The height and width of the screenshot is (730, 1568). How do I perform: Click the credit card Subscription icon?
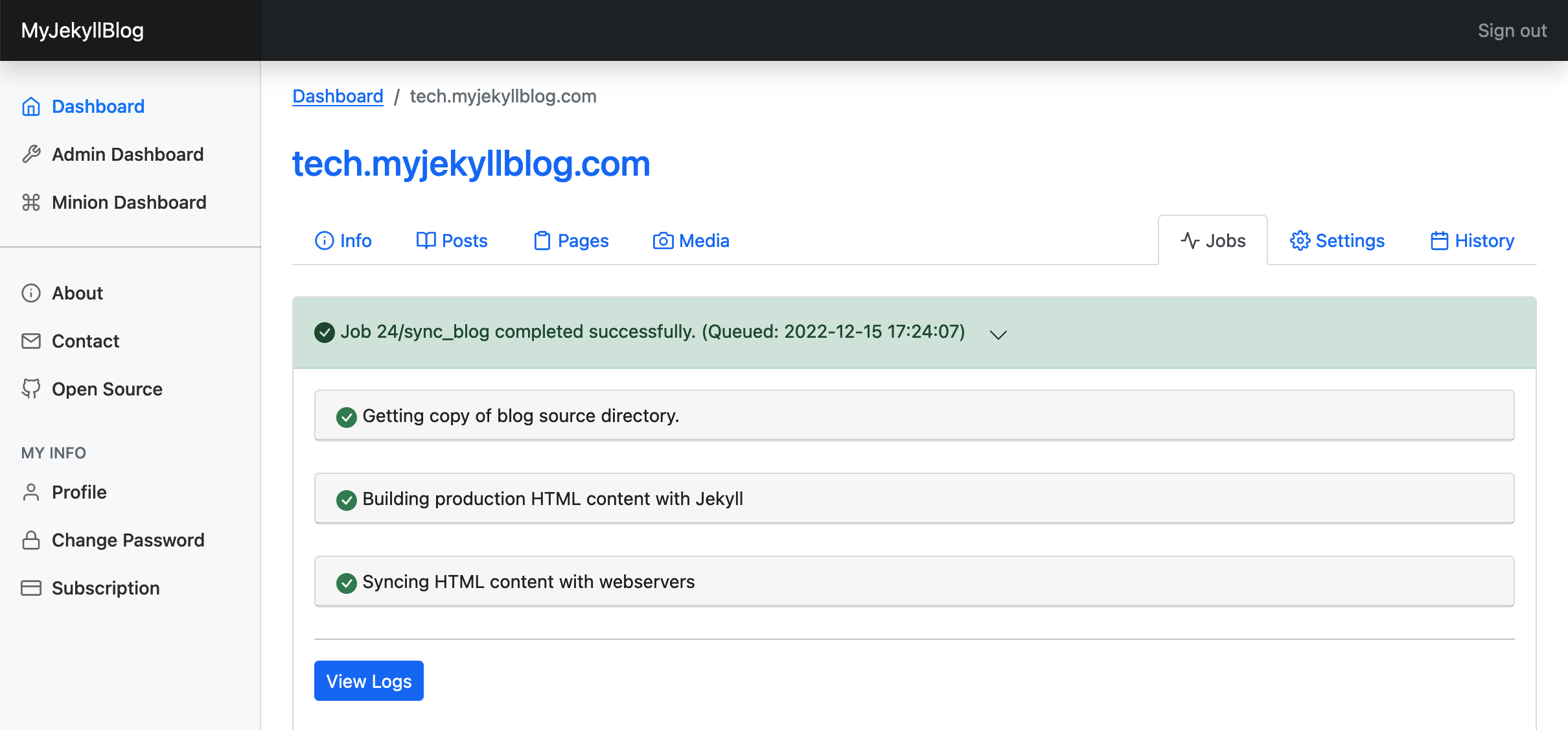click(31, 588)
